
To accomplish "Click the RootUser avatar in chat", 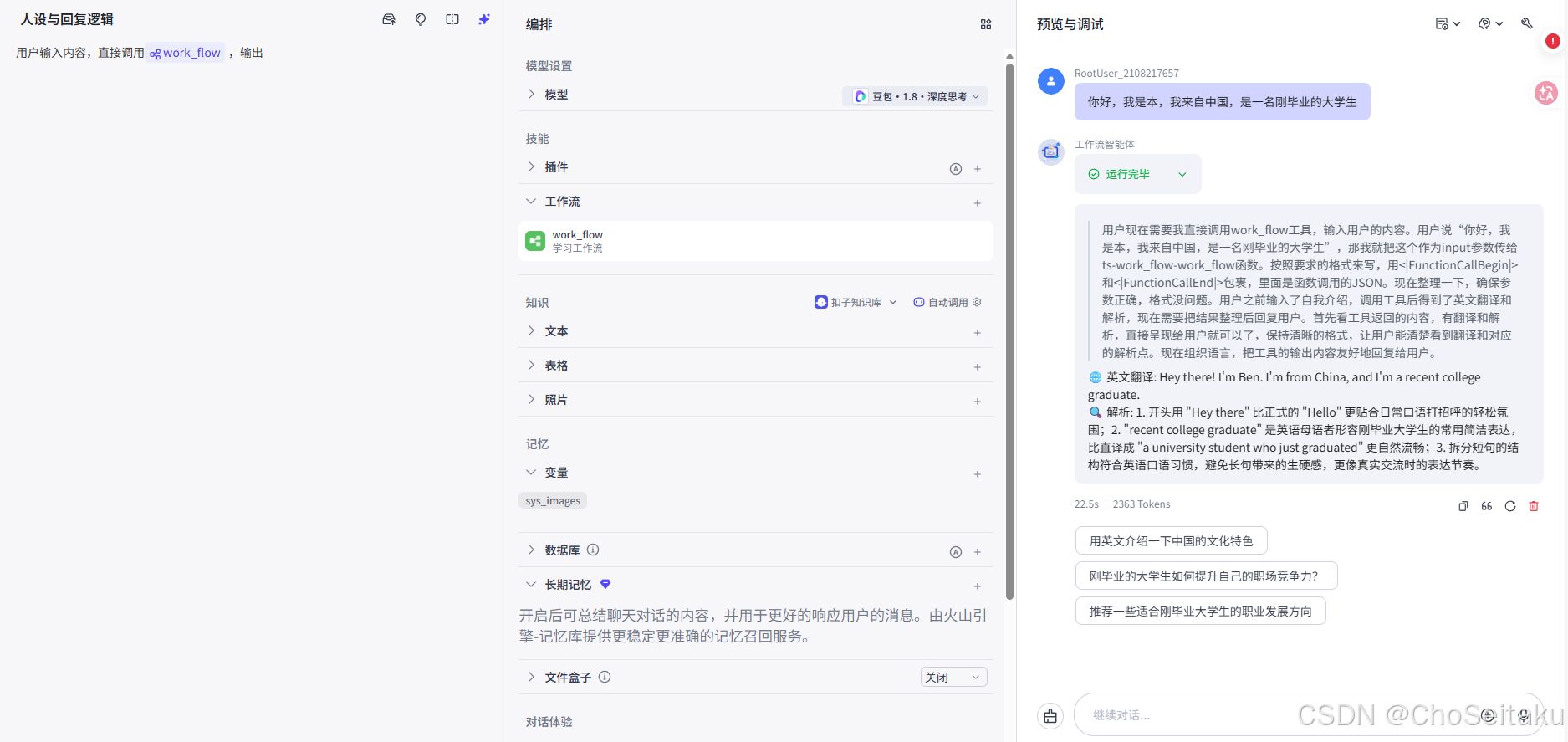I will 1051,81.
